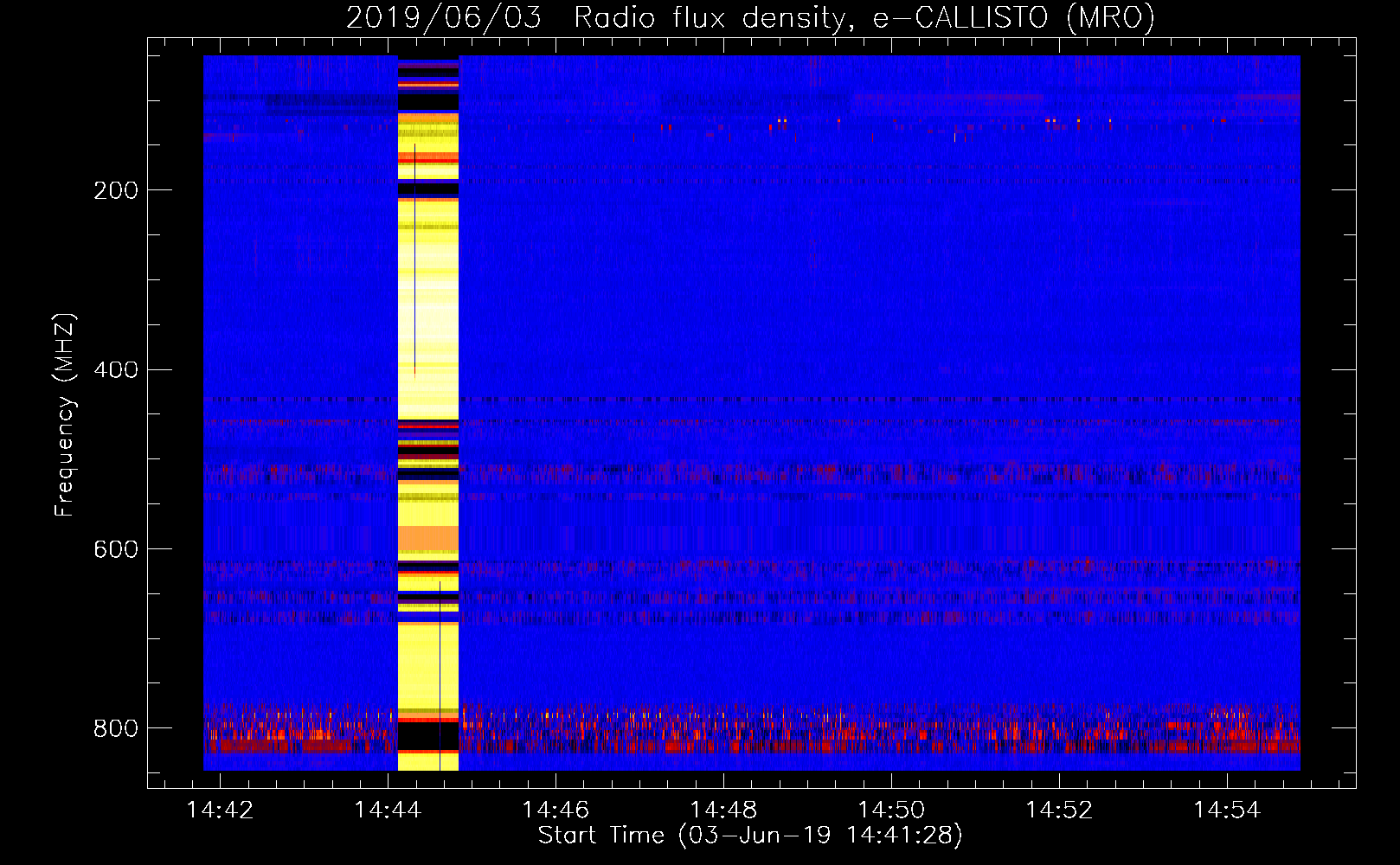Click the 200 frequency tick label
This screenshot has width=1400, height=865.
[x=116, y=190]
